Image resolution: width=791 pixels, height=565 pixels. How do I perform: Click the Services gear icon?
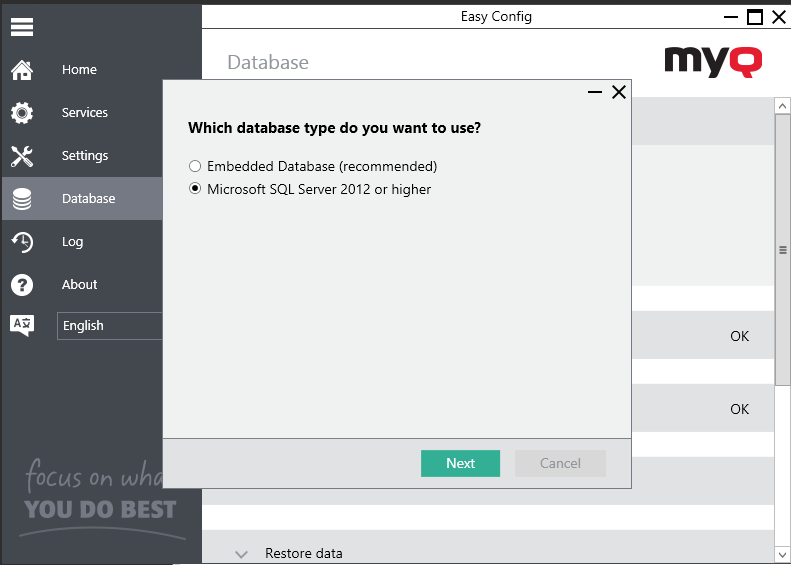pyautogui.click(x=22, y=113)
